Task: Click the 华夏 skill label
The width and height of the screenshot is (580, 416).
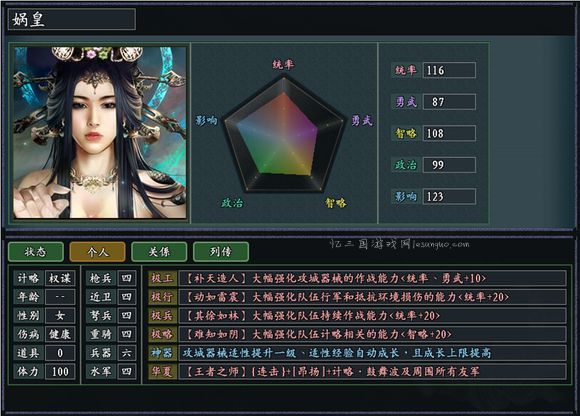Action: tap(162, 371)
